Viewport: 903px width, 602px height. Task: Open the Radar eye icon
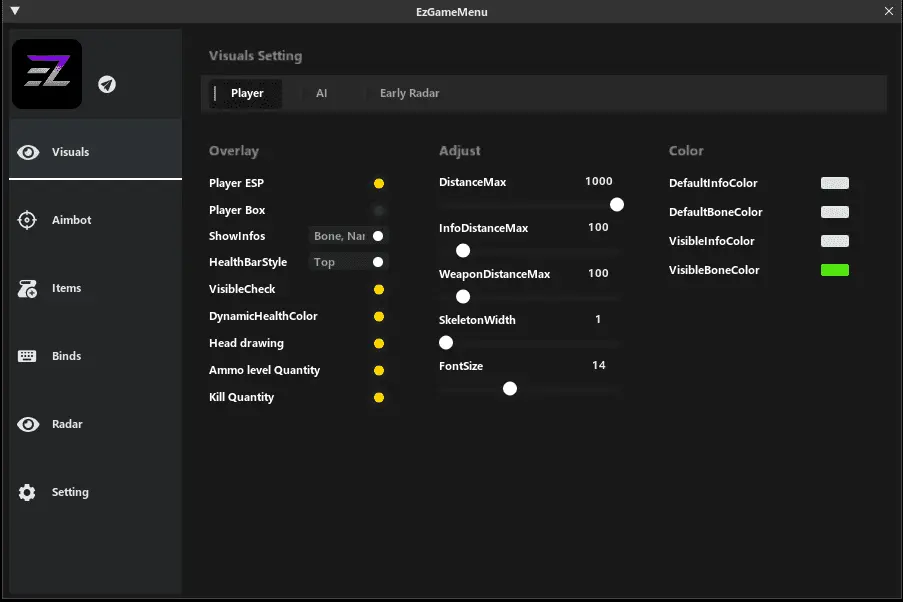(x=28, y=424)
